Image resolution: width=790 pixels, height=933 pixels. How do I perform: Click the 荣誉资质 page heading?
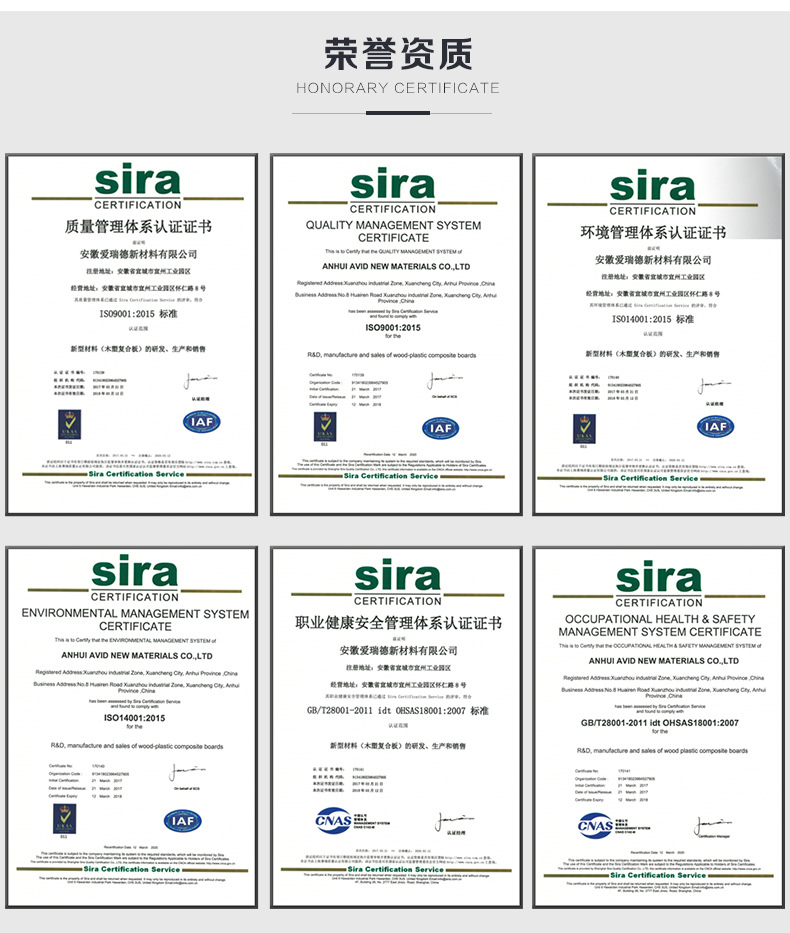[x=398, y=54]
